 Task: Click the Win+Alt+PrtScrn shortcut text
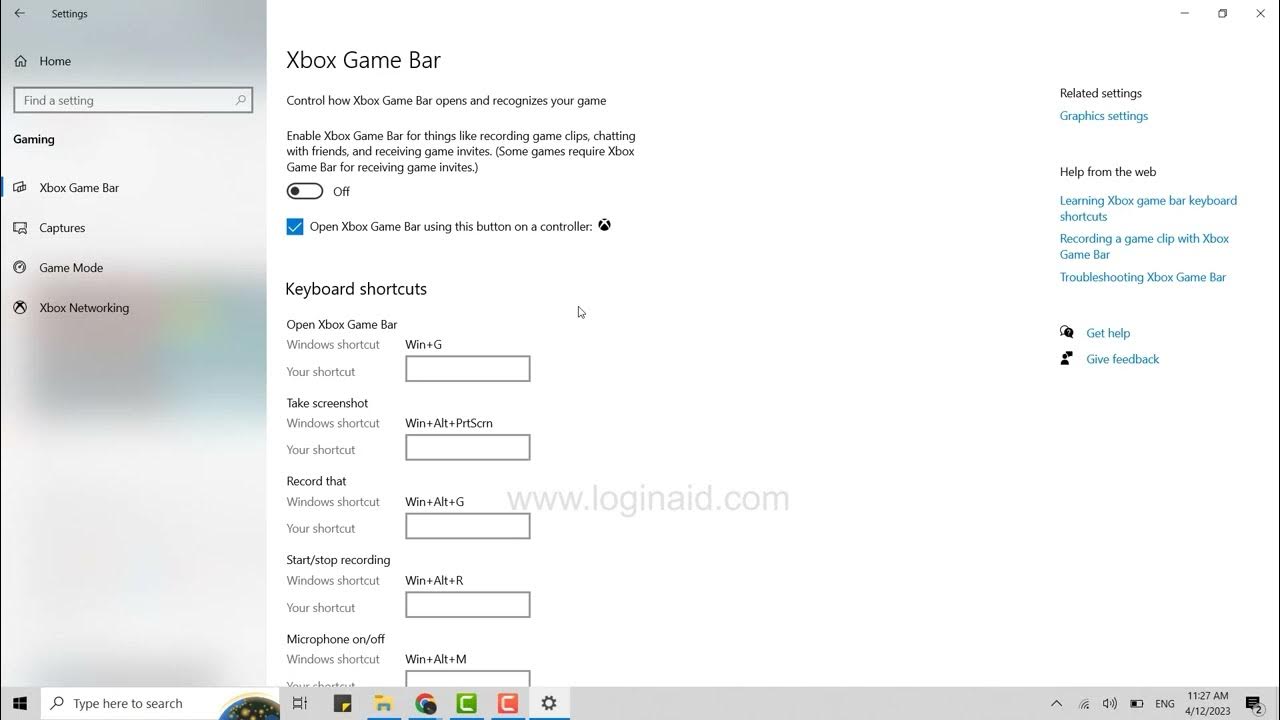[449, 423]
